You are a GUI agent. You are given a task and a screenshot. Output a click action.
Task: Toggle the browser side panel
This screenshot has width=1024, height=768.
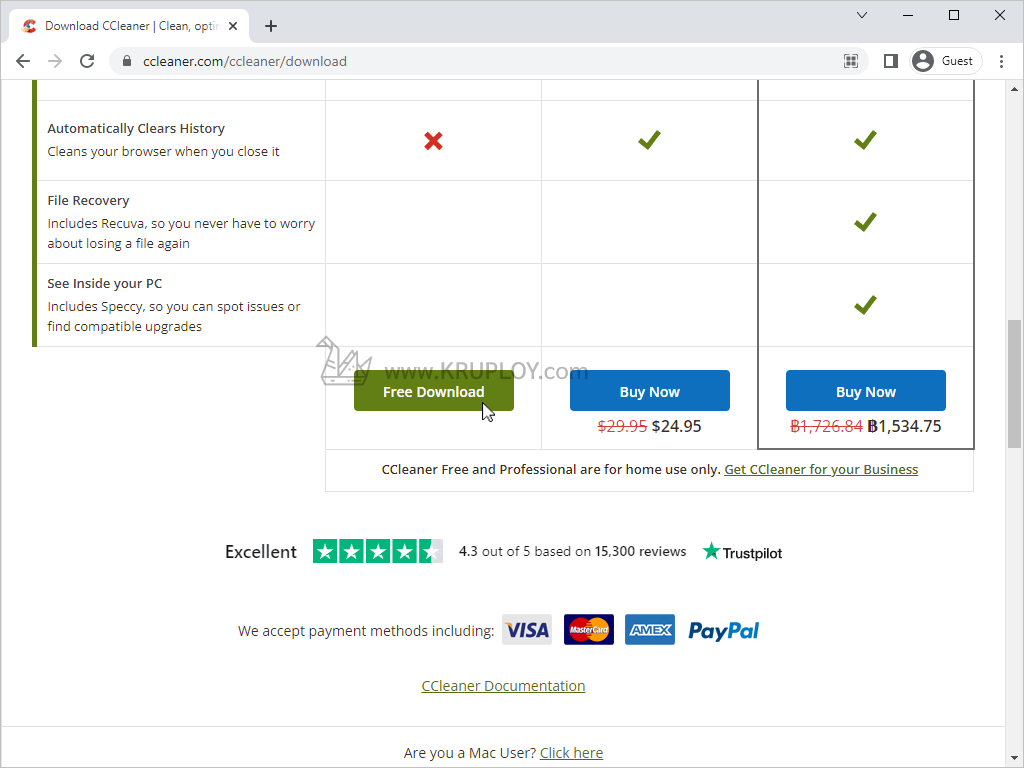[x=891, y=61]
